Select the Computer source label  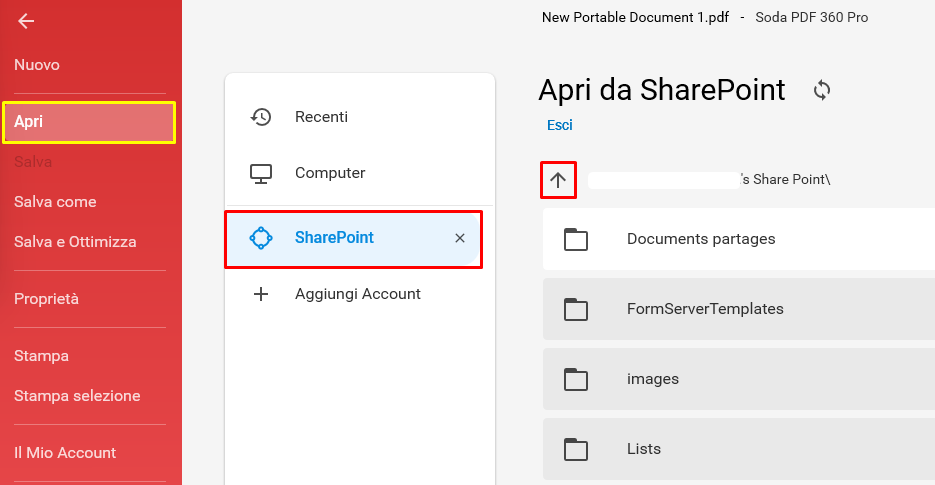(x=330, y=173)
